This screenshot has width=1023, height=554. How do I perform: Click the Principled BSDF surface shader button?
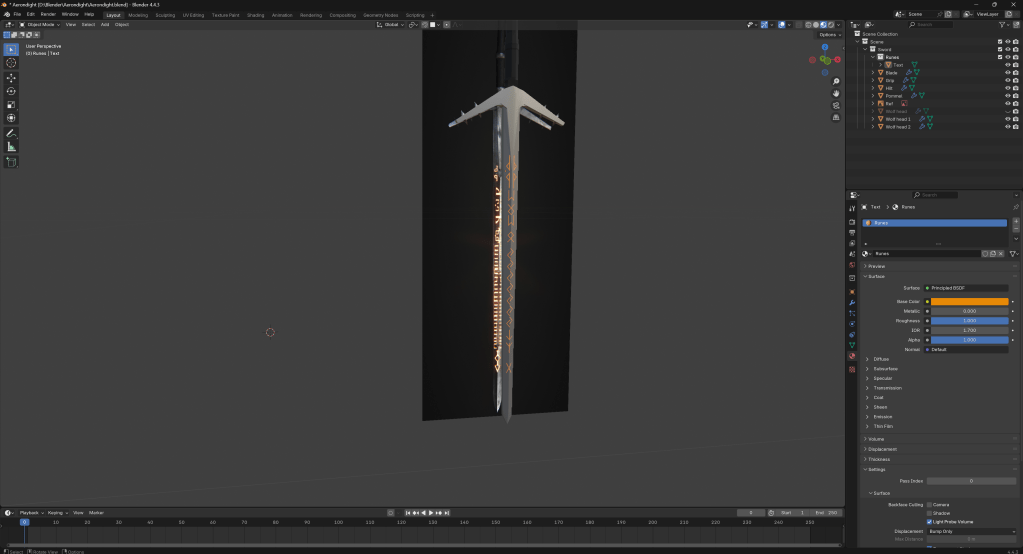click(966, 288)
